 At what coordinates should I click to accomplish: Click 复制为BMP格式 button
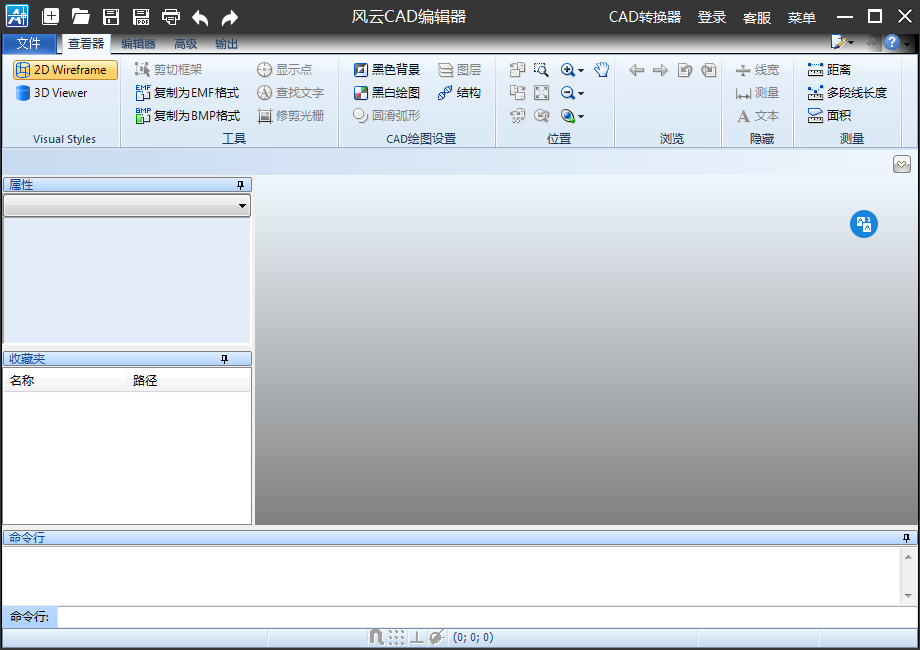coord(188,116)
